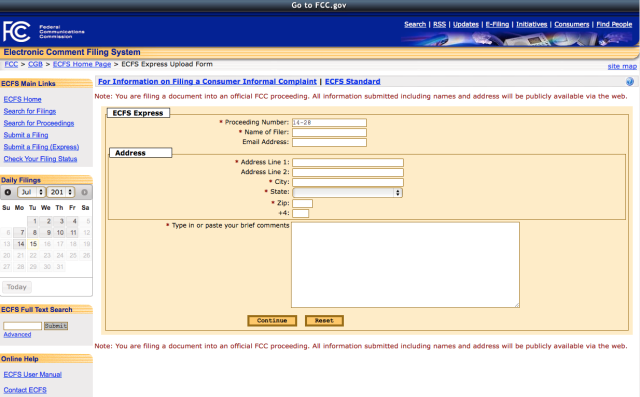Screen dimensions: 640x397
Task: Click Submit button for Full Text Search
Action: point(56,326)
